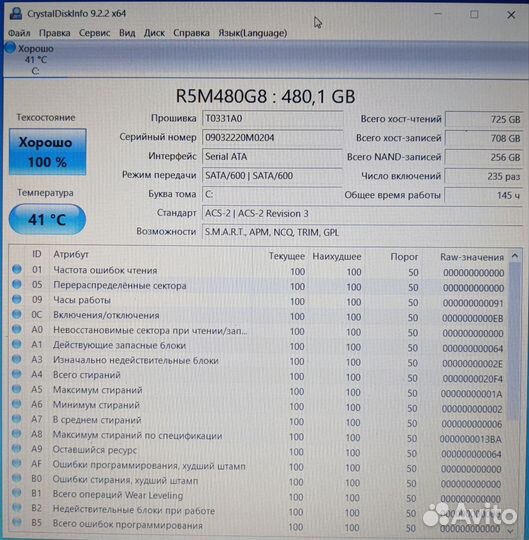Select the row Часы работы
This screenshot has width=529, height=540.
click(x=258, y=301)
